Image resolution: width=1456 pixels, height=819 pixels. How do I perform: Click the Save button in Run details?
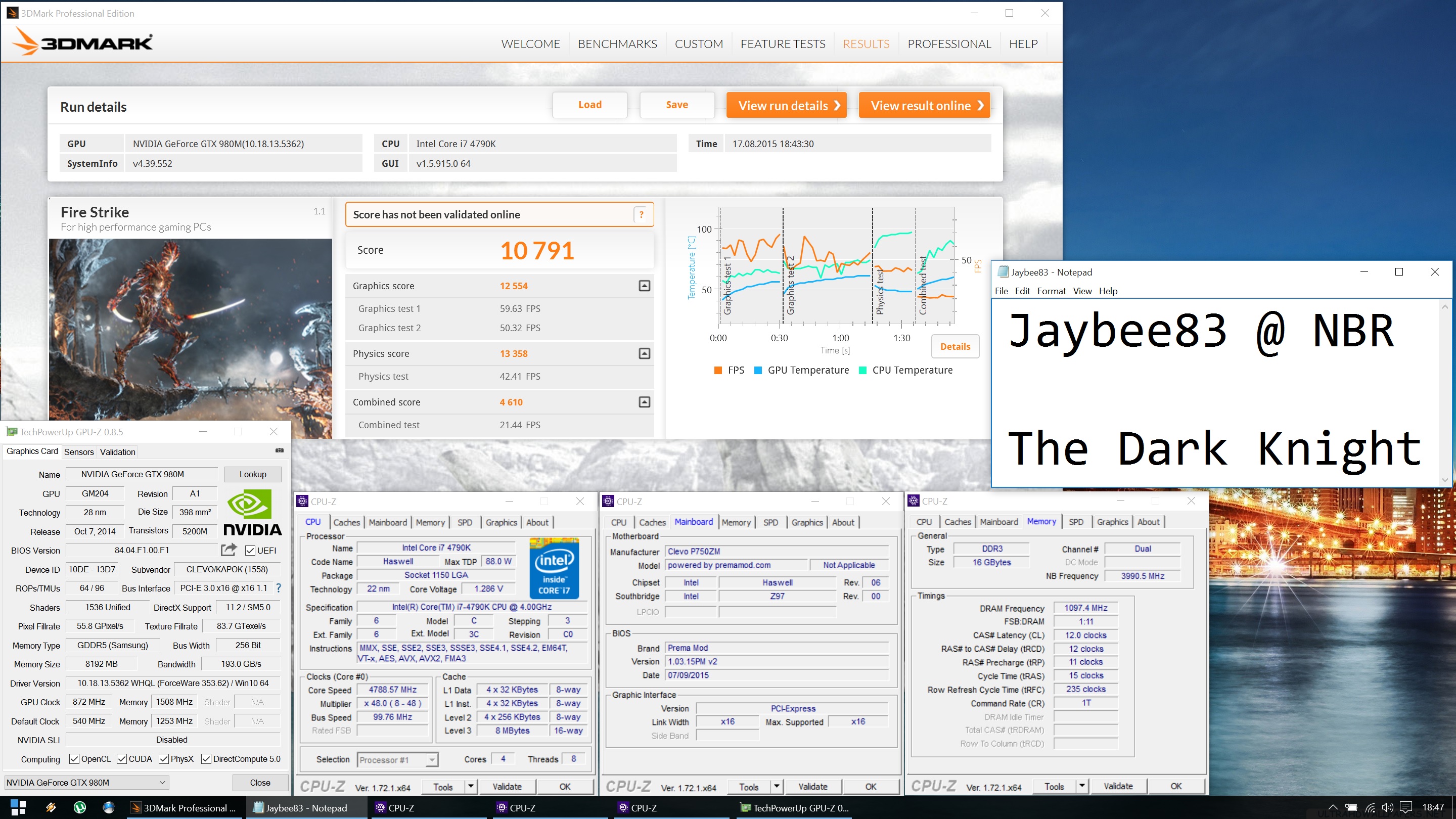[x=677, y=105]
